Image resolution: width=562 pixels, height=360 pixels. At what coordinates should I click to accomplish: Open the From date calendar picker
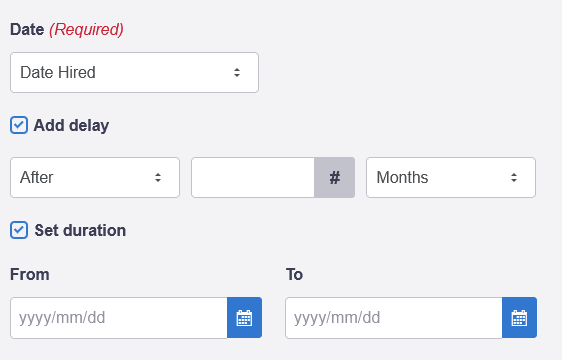pos(244,318)
